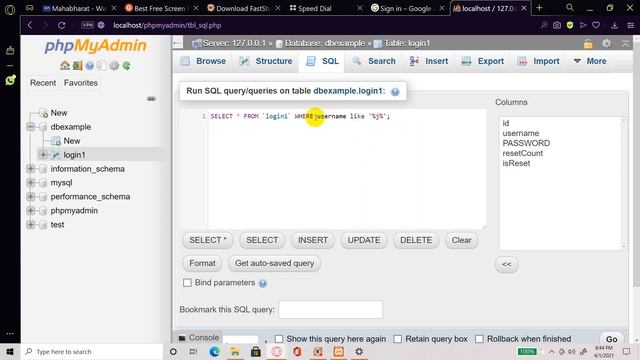Open phpMyAdmin documentation blue icon
The height and width of the screenshot is (360, 640).
pyautogui.click(x=90, y=65)
